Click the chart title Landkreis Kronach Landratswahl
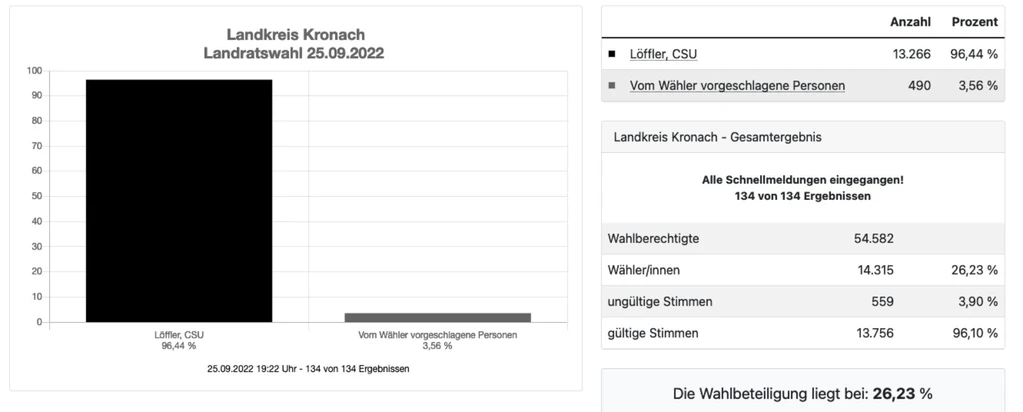The width and height of the screenshot is (1023, 412). (295, 43)
